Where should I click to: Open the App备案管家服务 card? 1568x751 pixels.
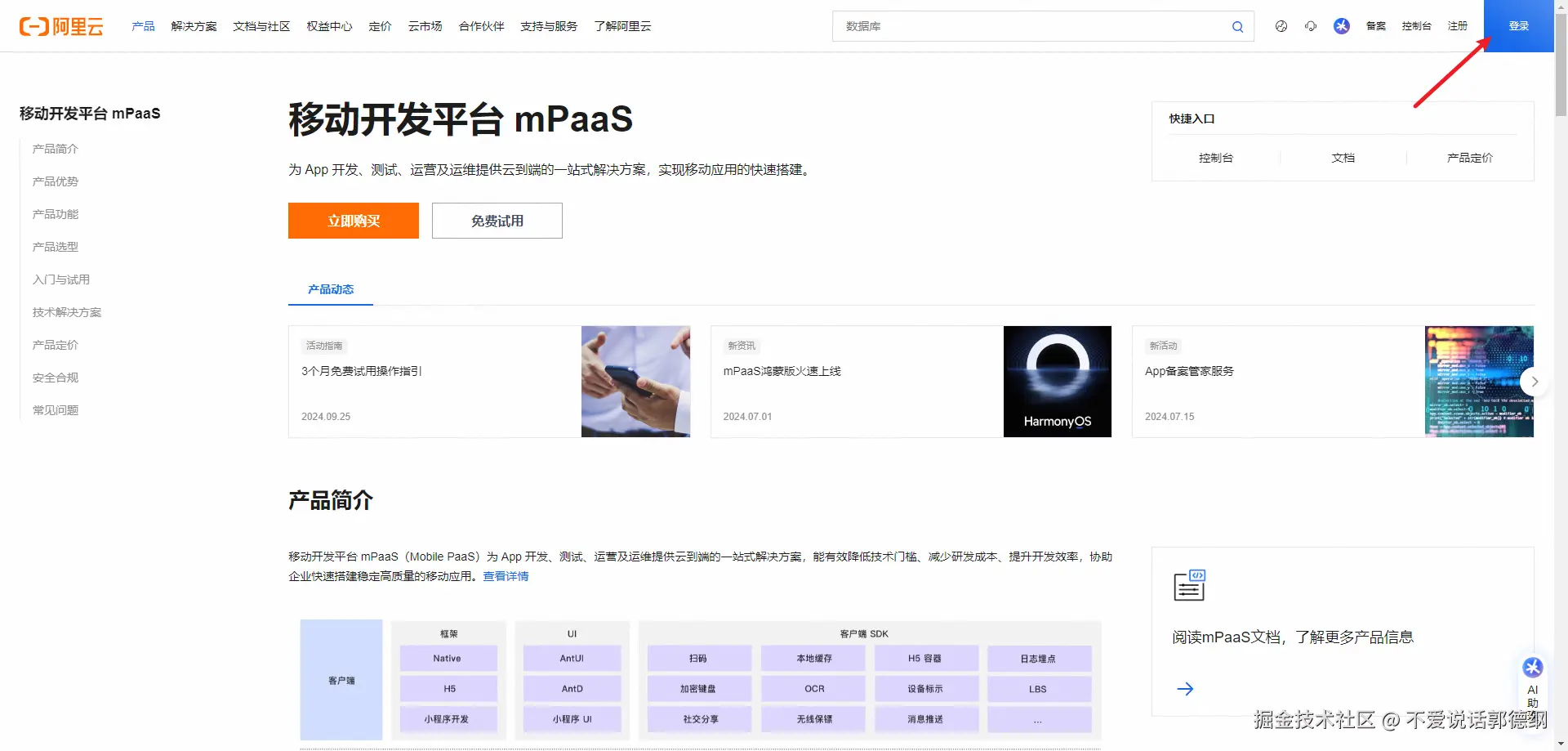pyautogui.click(x=1333, y=382)
